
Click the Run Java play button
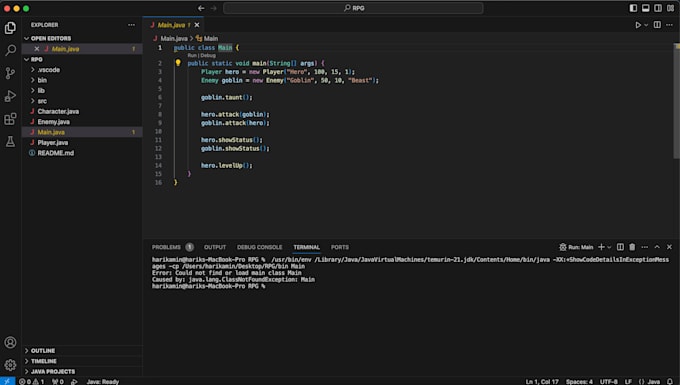638,25
